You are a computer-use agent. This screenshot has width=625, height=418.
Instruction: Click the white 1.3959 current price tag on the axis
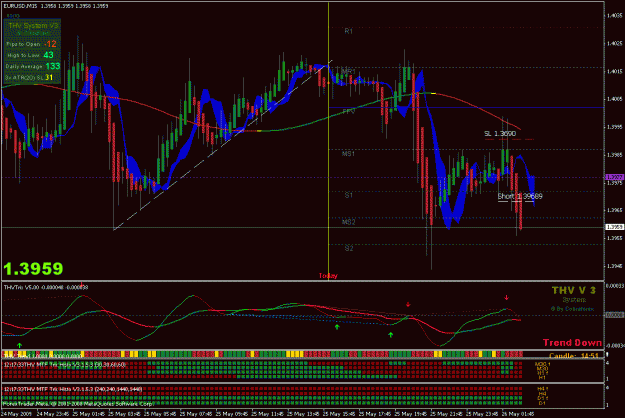[x=614, y=227]
